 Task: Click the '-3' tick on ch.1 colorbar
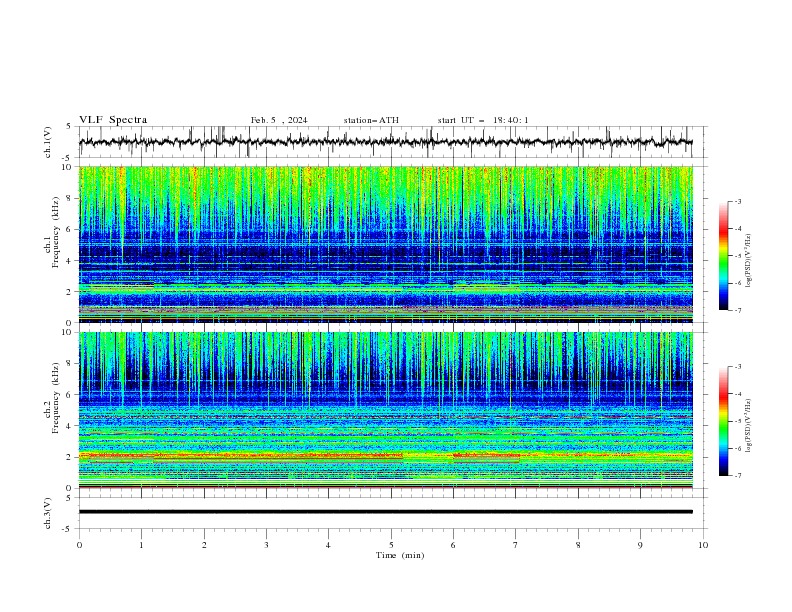pos(738,201)
